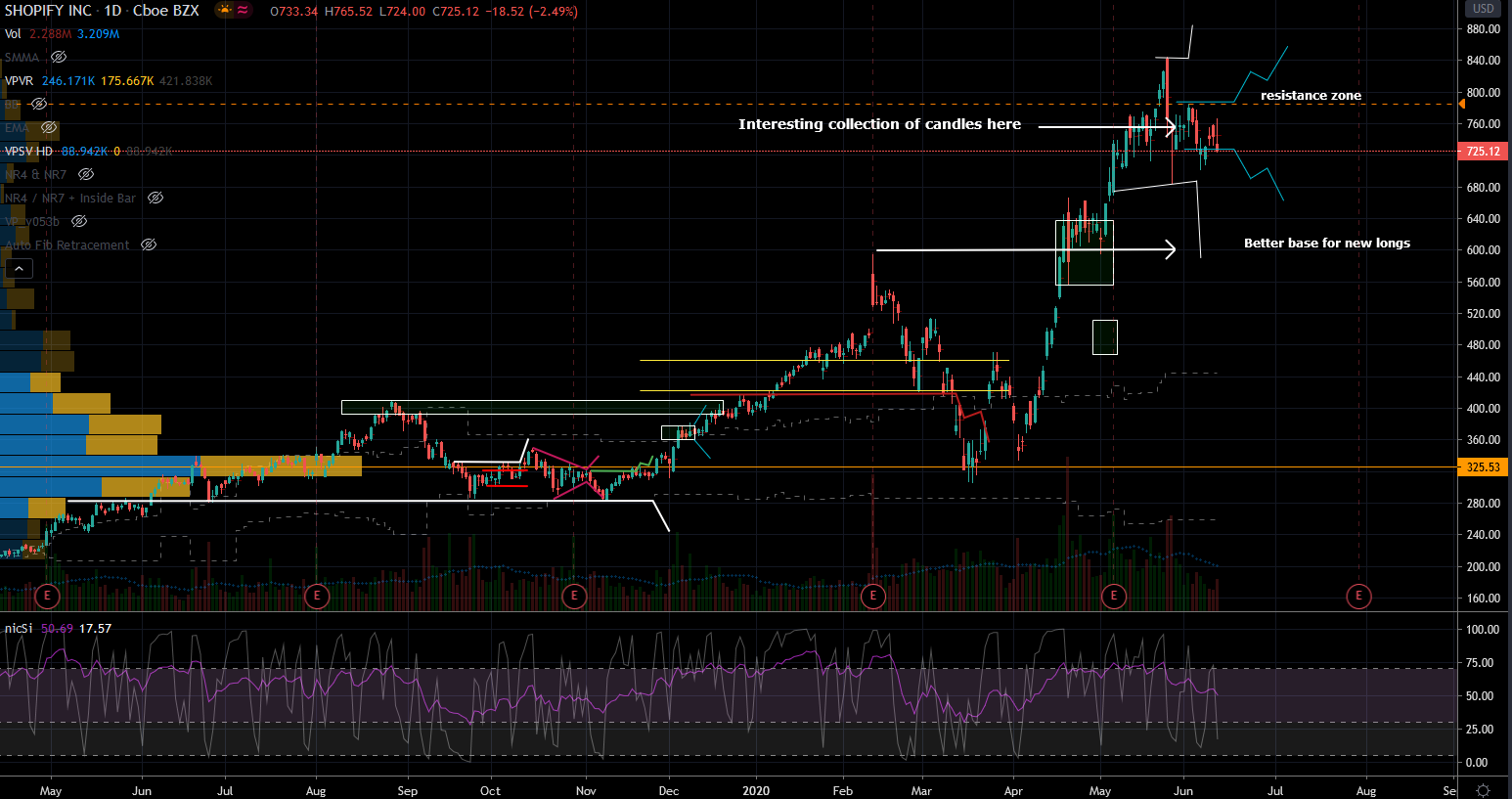
Task: Open the USD currency selector on the price axis
Action: 1484,9
